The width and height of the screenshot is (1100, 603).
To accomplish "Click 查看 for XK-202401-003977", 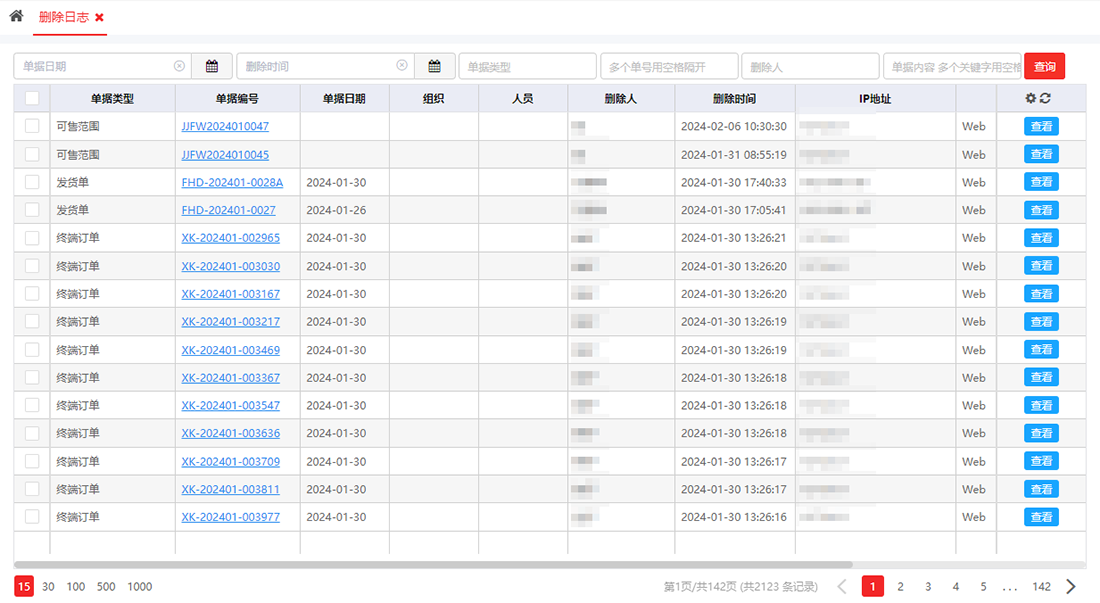I will [1041, 517].
